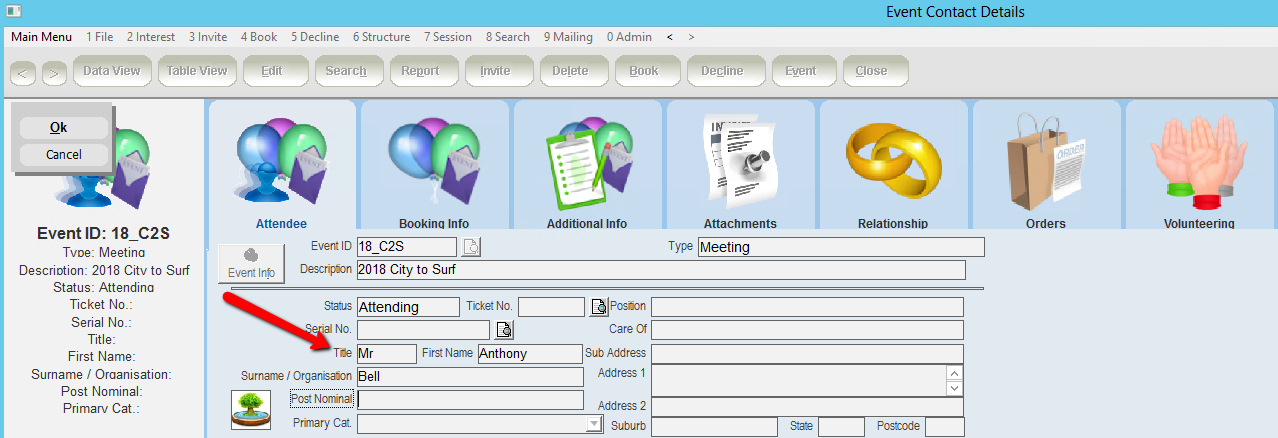Viewport: 1278px width, 438px height.
Task: Click lookup icon next to Event ID
Action: pos(471,247)
